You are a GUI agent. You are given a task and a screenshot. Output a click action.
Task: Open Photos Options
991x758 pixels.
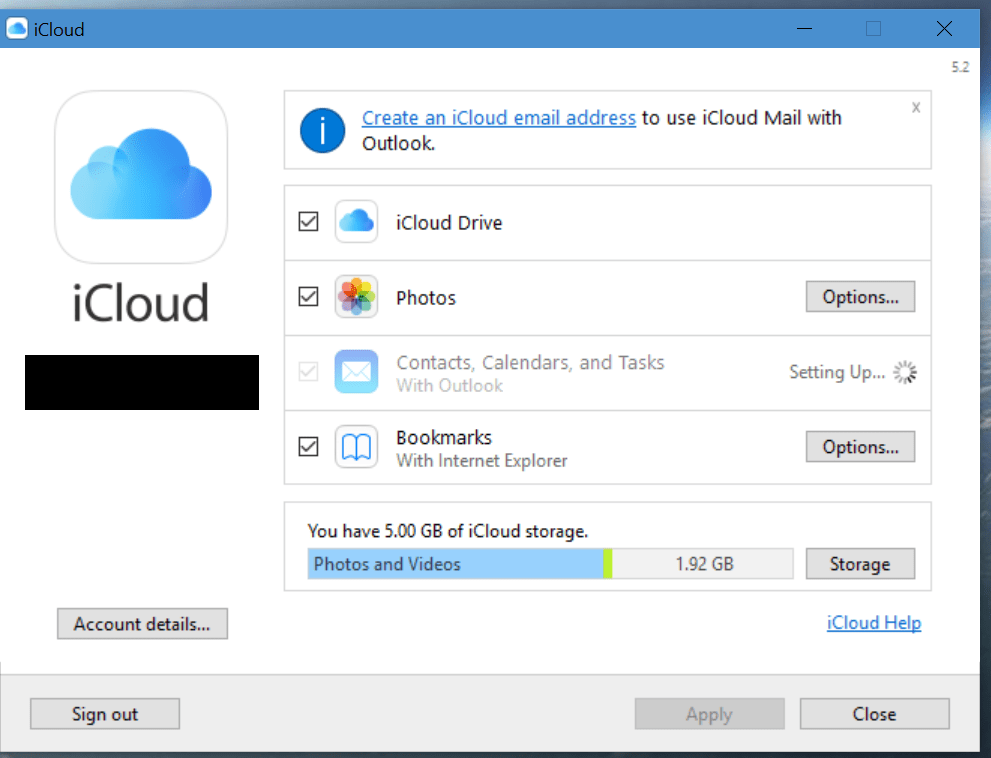pos(860,296)
